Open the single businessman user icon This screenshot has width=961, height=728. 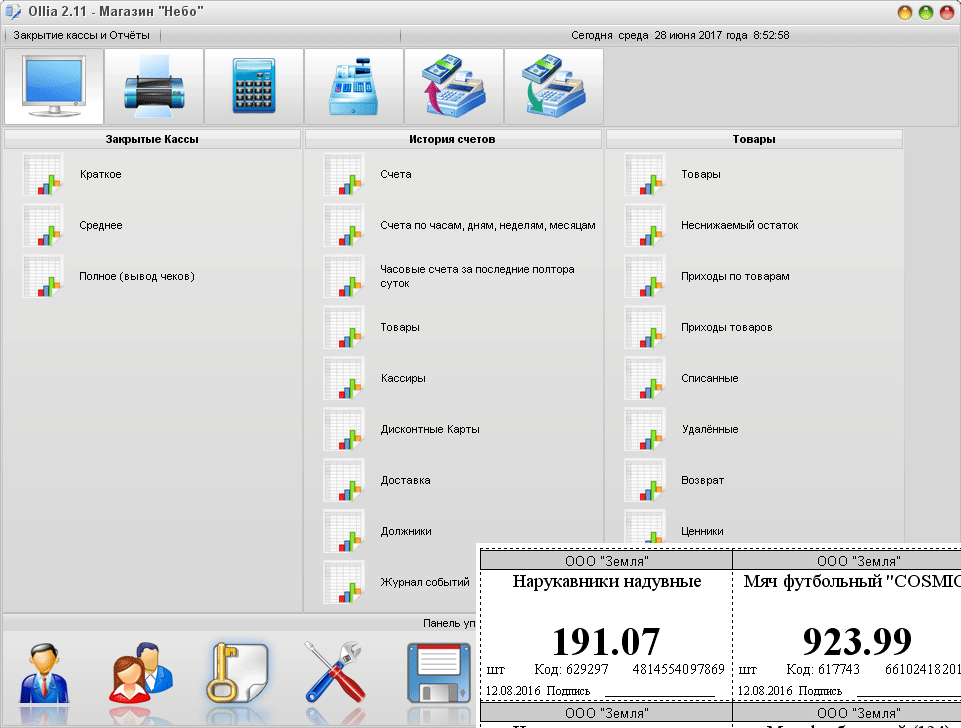pos(44,673)
